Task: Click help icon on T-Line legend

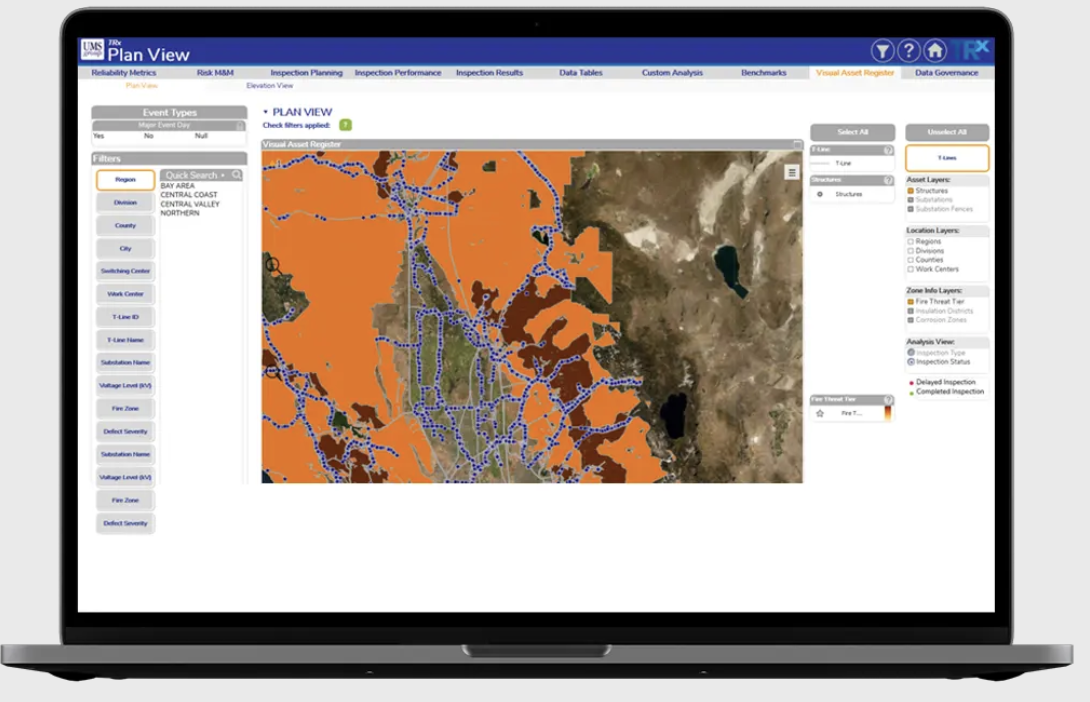Action: click(888, 150)
